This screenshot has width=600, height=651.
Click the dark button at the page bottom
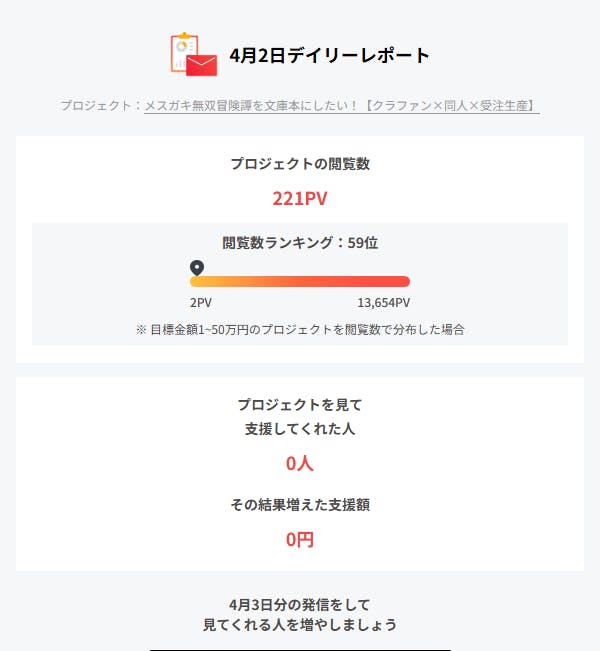click(x=300, y=648)
